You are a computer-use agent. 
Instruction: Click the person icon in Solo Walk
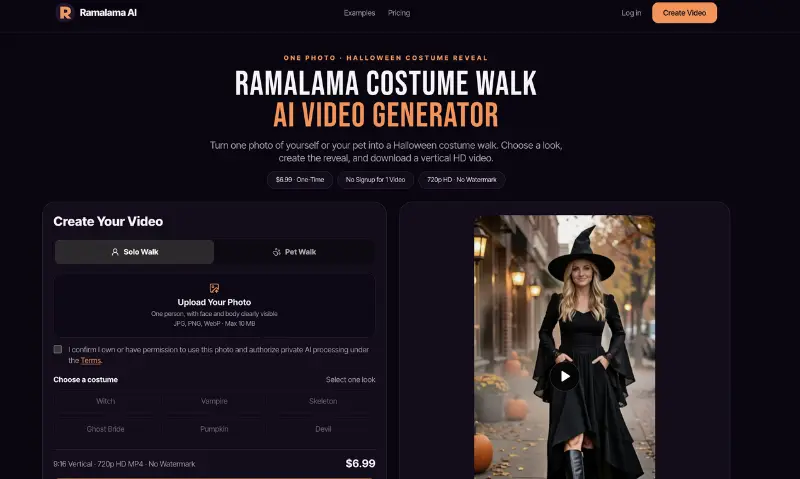coord(115,252)
